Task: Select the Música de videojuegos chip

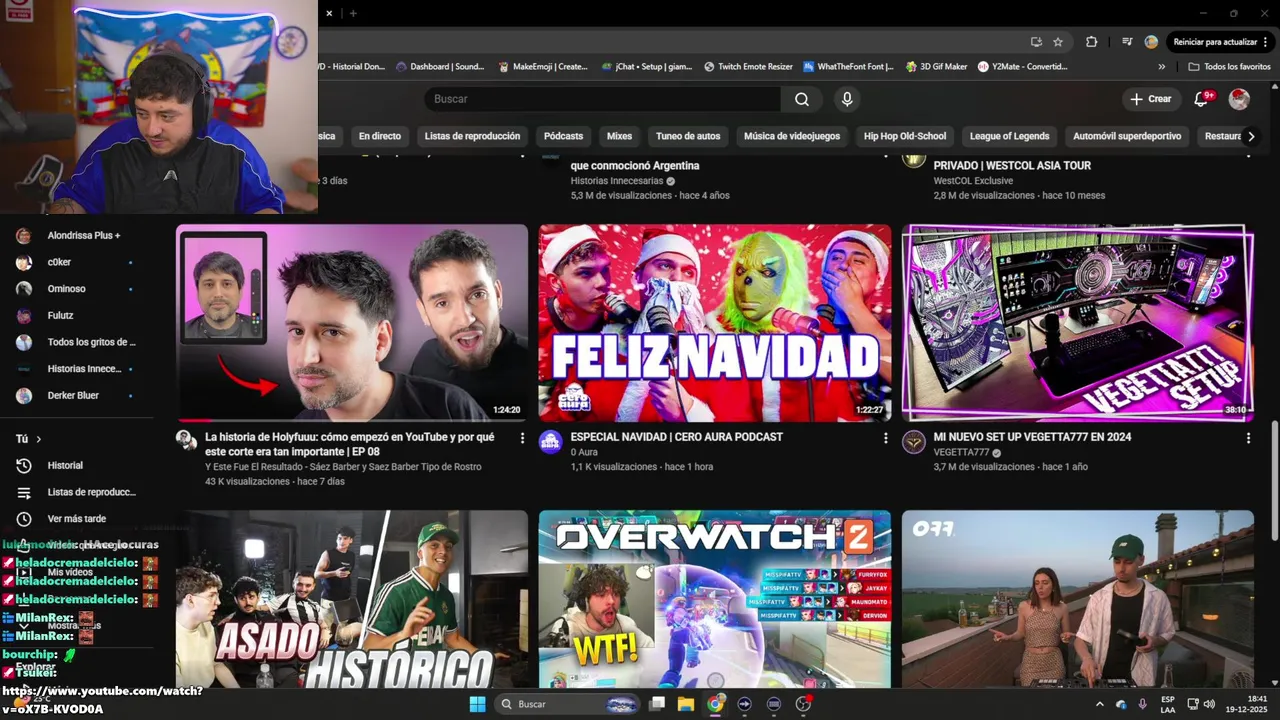Action: click(792, 136)
